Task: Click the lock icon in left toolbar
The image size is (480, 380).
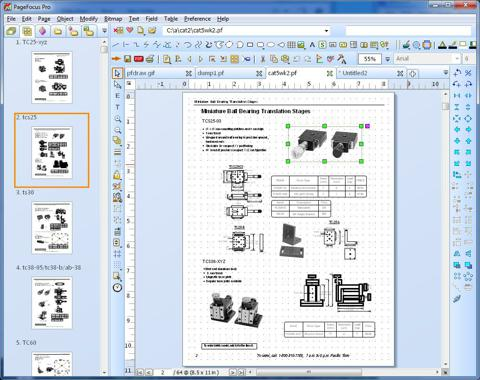Action: (x=117, y=175)
